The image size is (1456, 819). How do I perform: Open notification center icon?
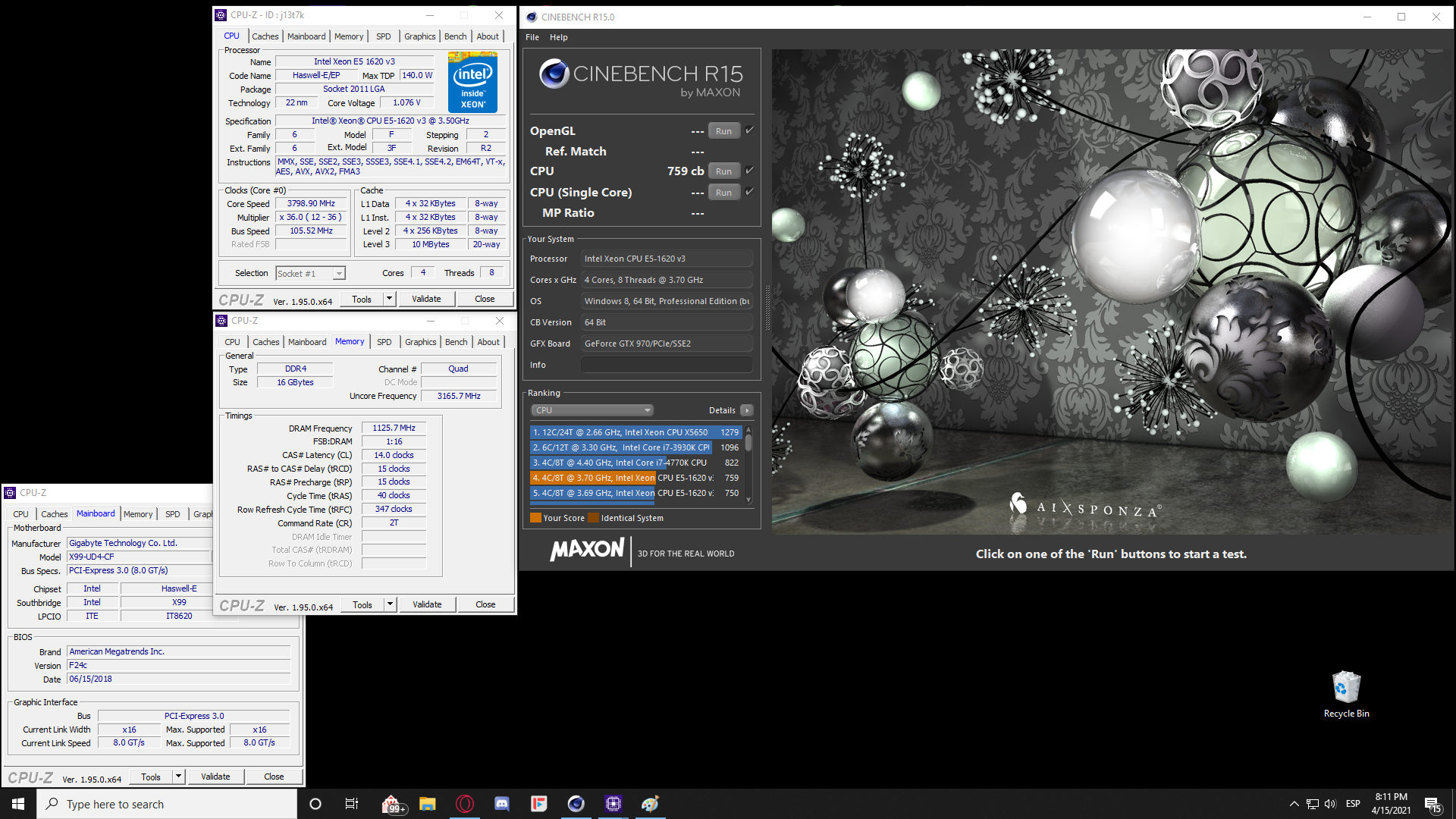[1432, 805]
